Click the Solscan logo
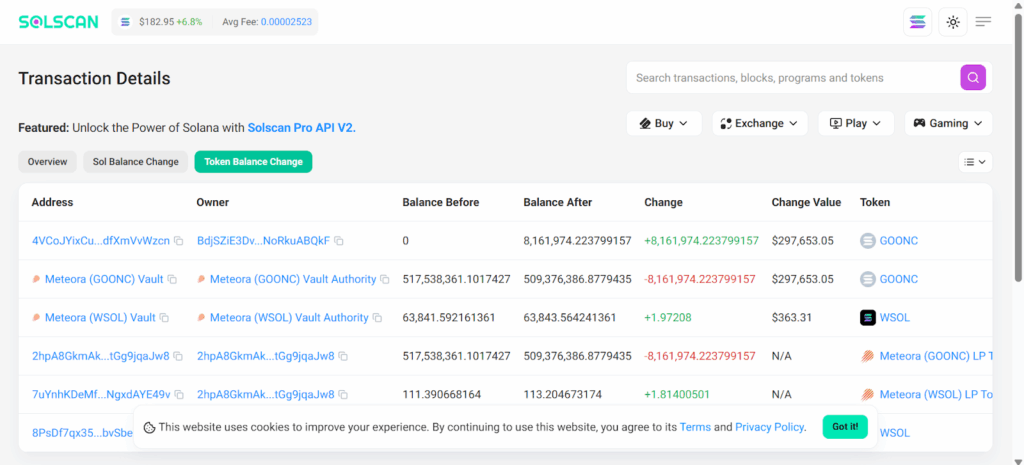Viewport: 1024px width, 465px height. (x=58, y=22)
